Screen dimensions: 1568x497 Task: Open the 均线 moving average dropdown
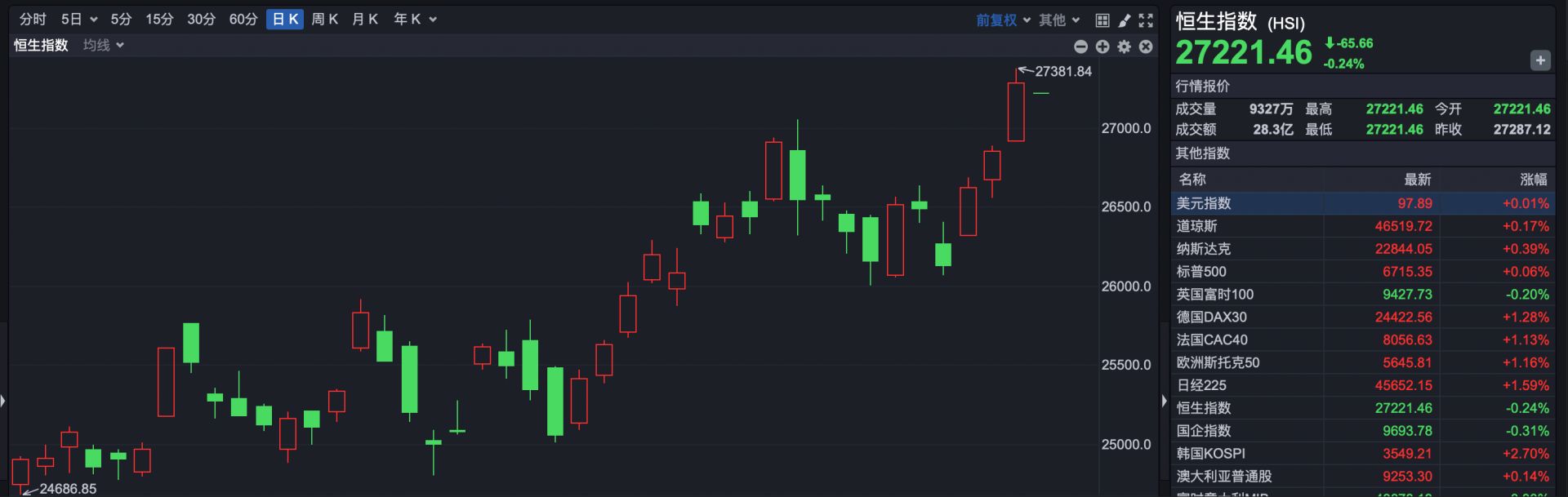click(104, 46)
